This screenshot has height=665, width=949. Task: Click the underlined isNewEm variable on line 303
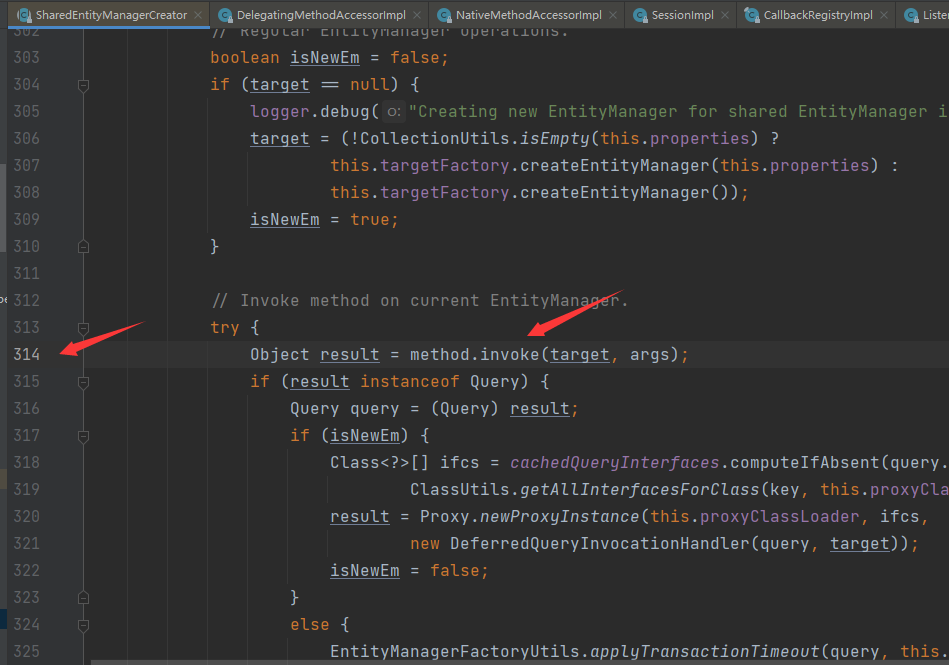click(324, 57)
